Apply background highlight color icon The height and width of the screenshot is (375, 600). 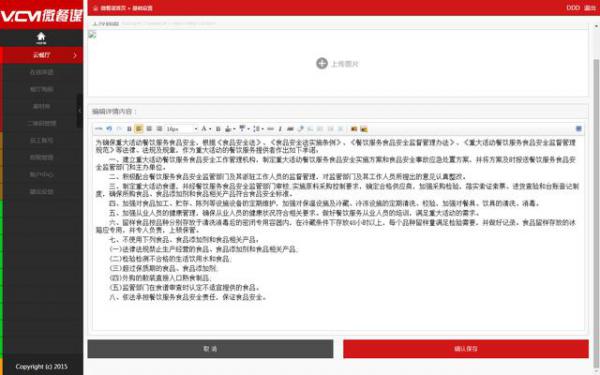click(x=228, y=129)
